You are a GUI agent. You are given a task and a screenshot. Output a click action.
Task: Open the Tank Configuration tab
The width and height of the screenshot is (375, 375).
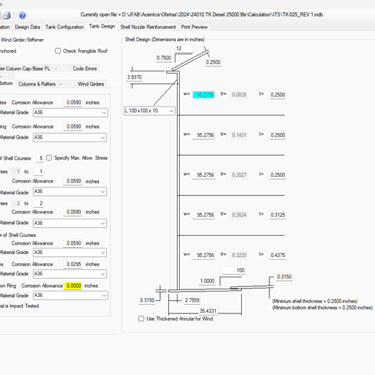click(65, 27)
